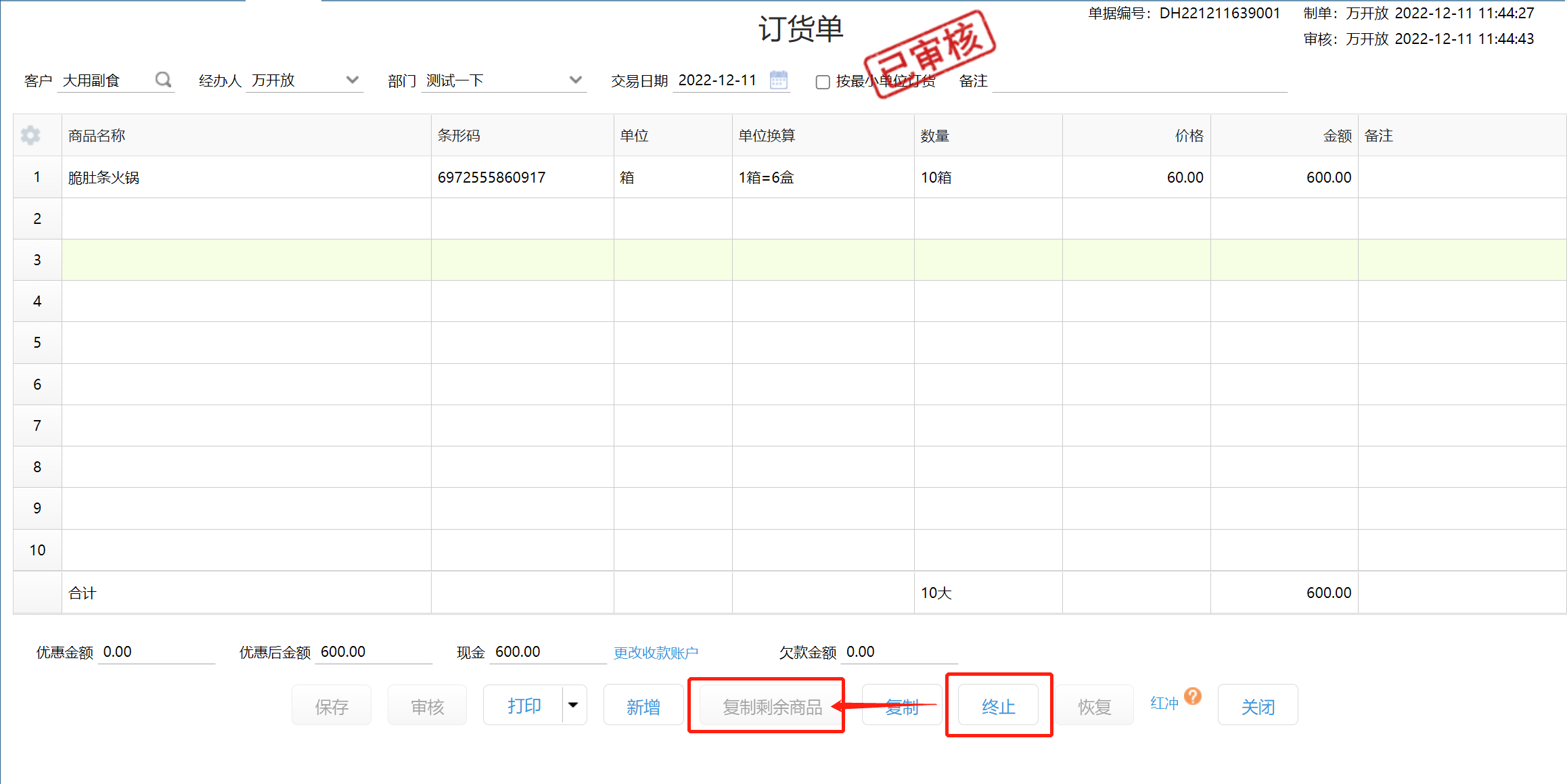This screenshot has width=1567, height=784.
Task: Open 更改收款账户 link
Action: pos(656,653)
